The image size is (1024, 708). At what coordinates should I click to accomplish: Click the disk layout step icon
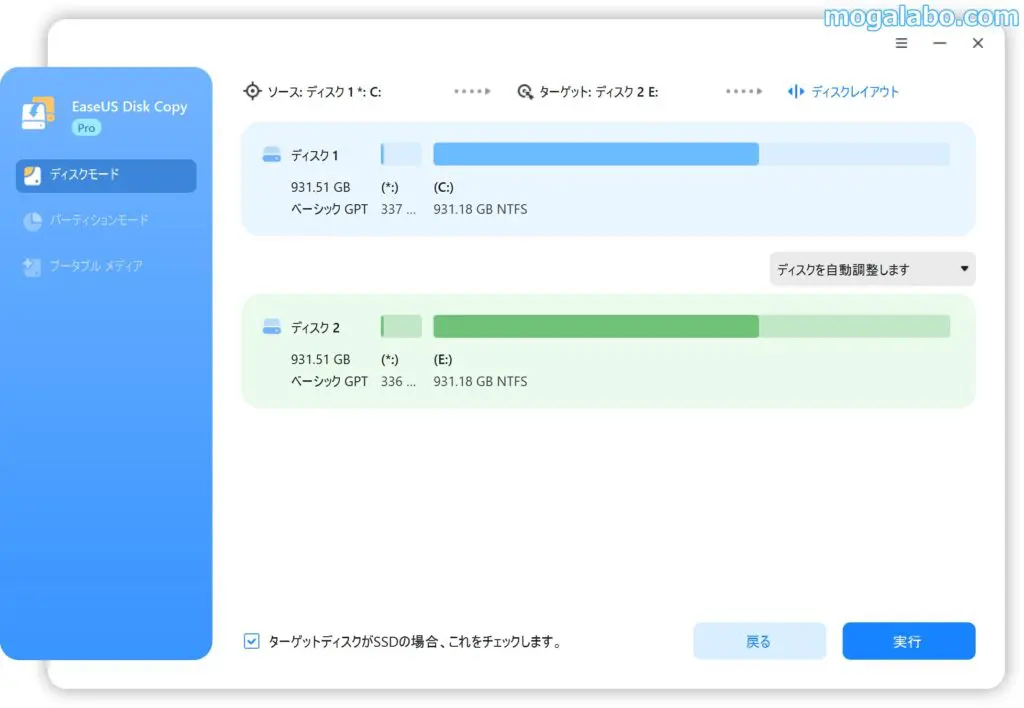(x=796, y=92)
